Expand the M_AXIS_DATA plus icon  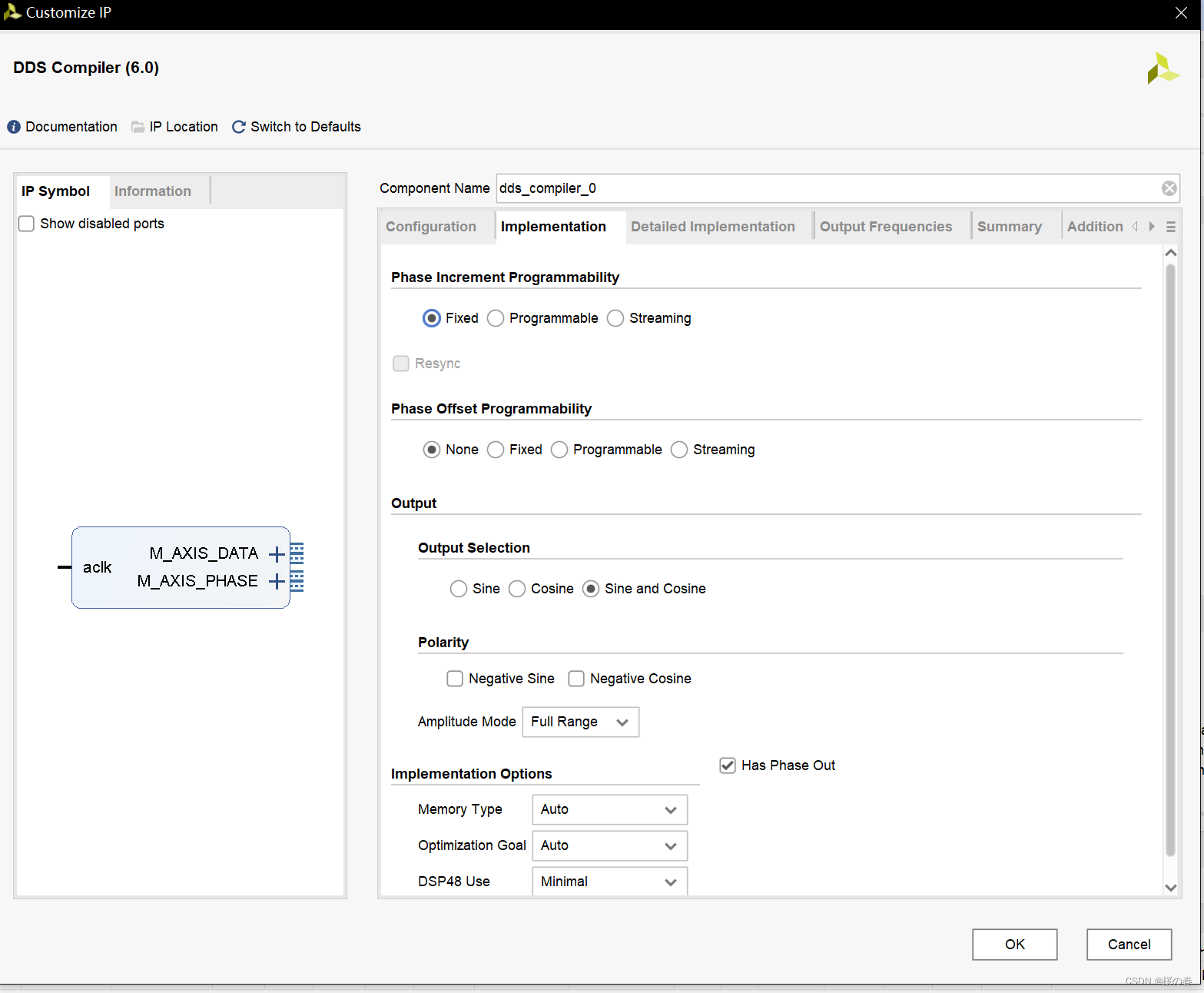click(x=277, y=554)
